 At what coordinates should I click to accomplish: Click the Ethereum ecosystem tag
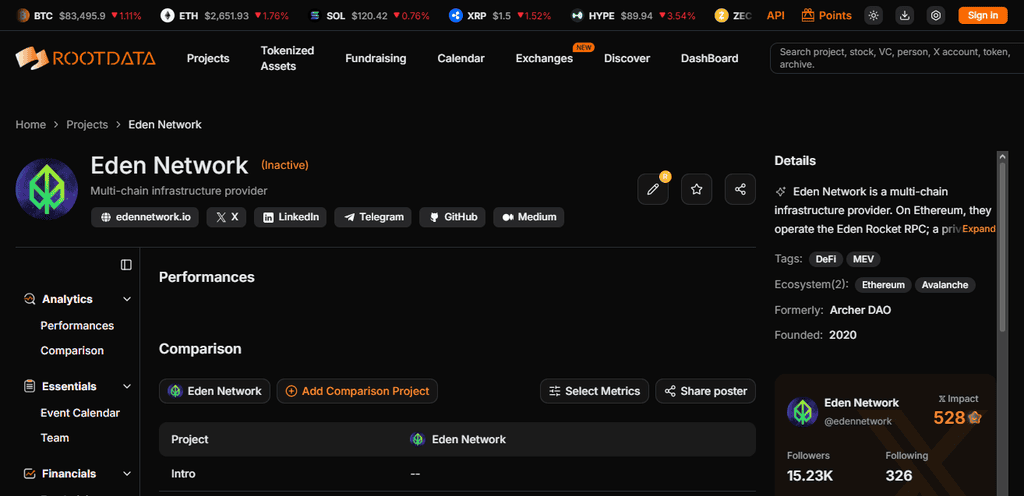[x=883, y=285]
